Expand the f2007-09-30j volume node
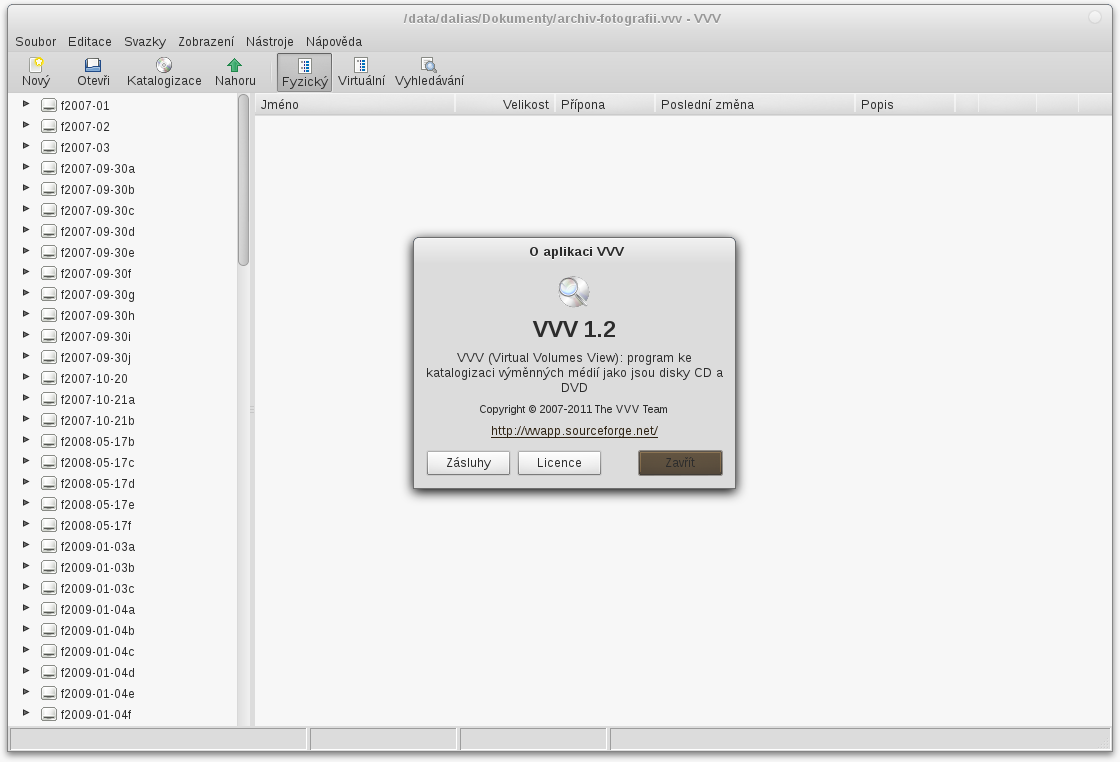1120x762 pixels. [x=26, y=356]
